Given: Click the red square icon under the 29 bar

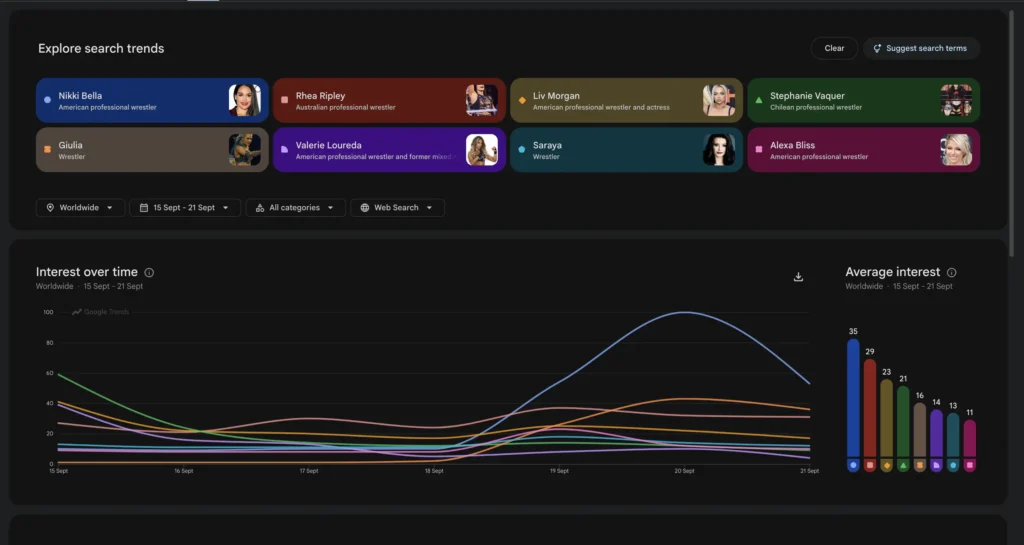Looking at the screenshot, I should pyautogui.click(x=870, y=465).
